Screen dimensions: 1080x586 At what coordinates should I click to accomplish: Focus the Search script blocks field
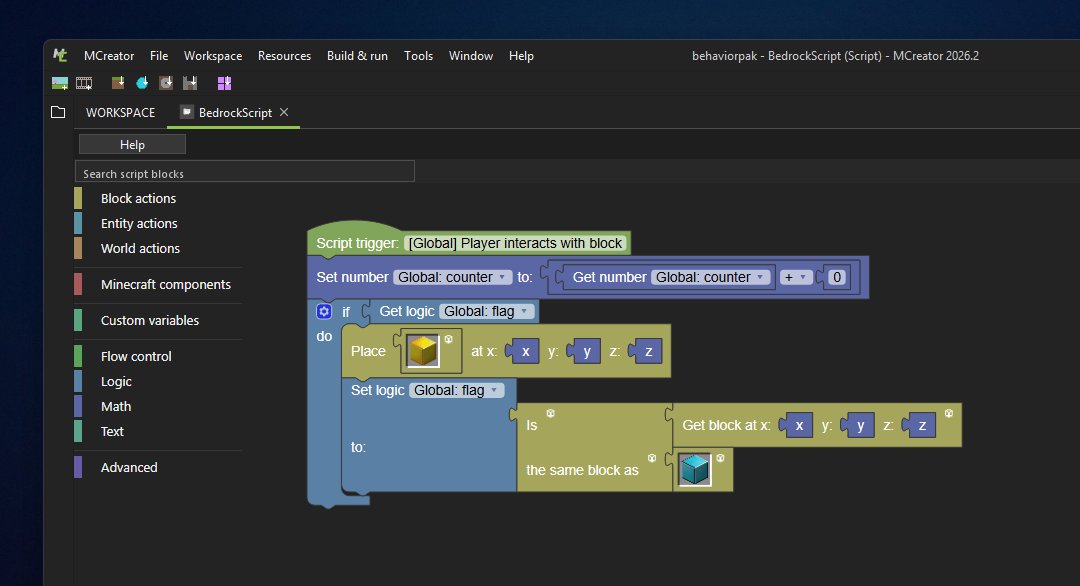pos(245,171)
